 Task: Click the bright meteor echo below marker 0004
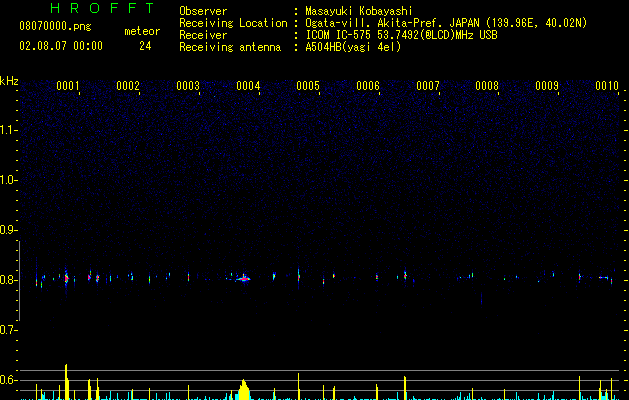point(243,278)
